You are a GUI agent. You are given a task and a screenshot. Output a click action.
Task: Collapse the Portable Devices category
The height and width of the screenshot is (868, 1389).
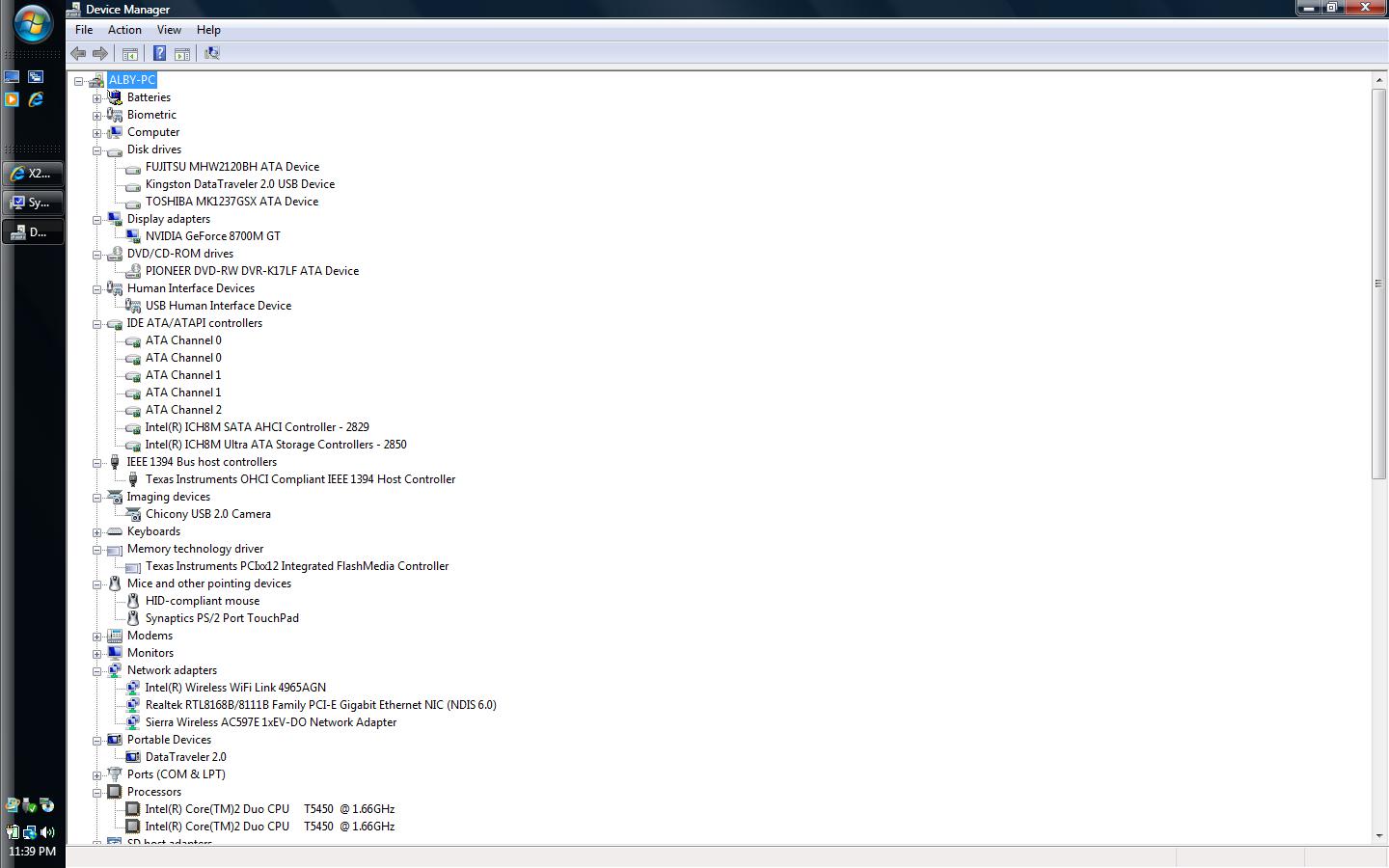(x=97, y=741)
